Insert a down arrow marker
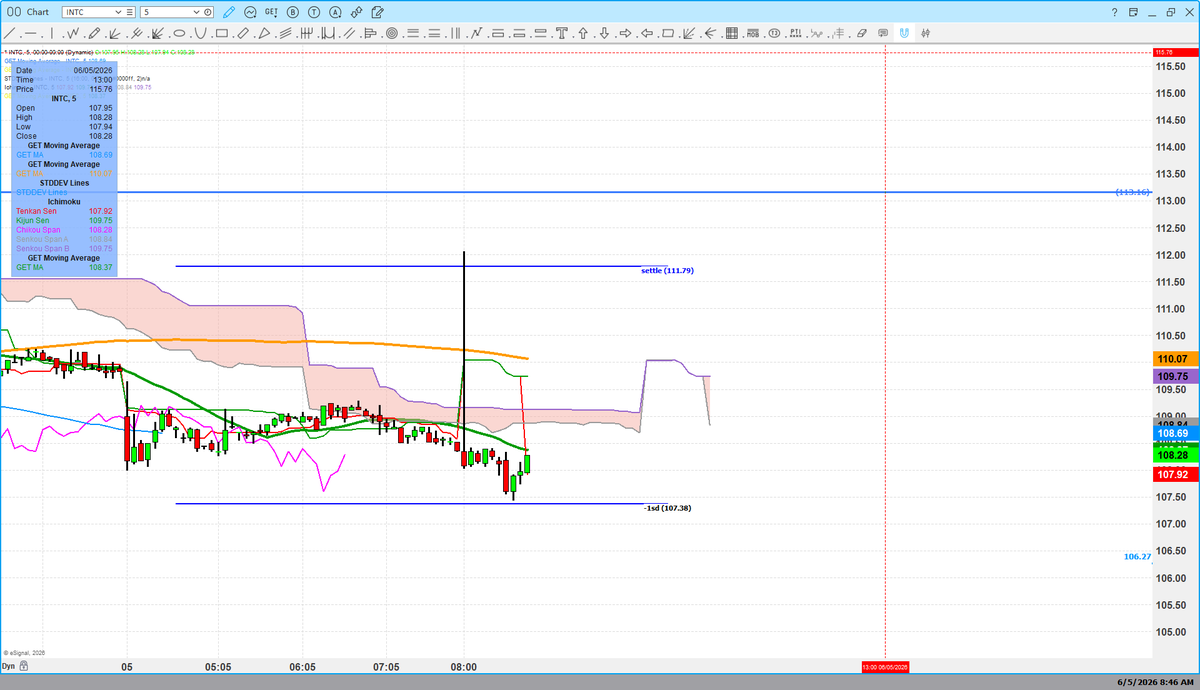This screenshot has height=690, width=1200. pyautogui.click(x=604, y=33)
